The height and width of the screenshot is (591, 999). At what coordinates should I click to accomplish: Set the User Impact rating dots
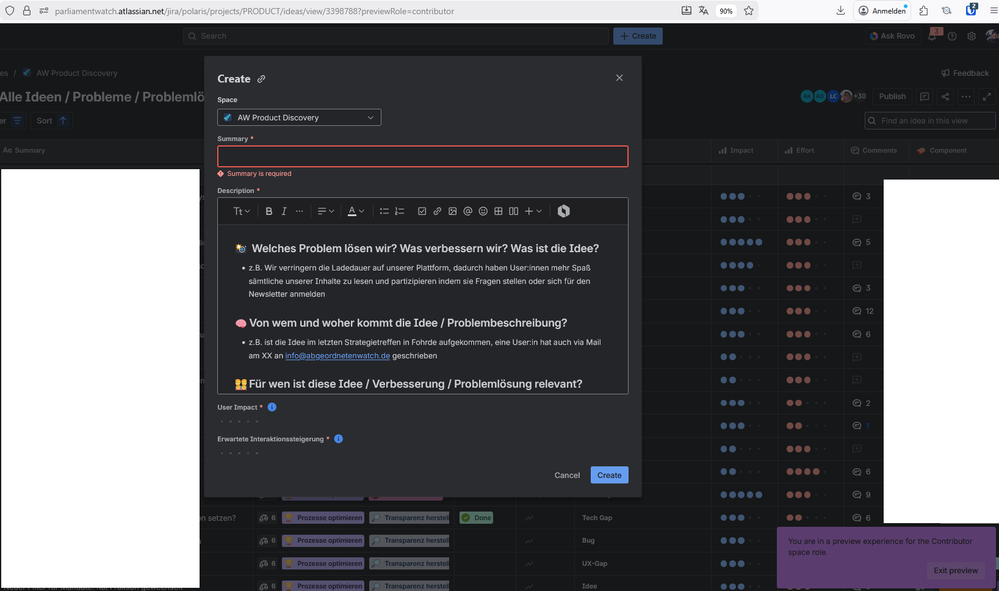point(239,421)
